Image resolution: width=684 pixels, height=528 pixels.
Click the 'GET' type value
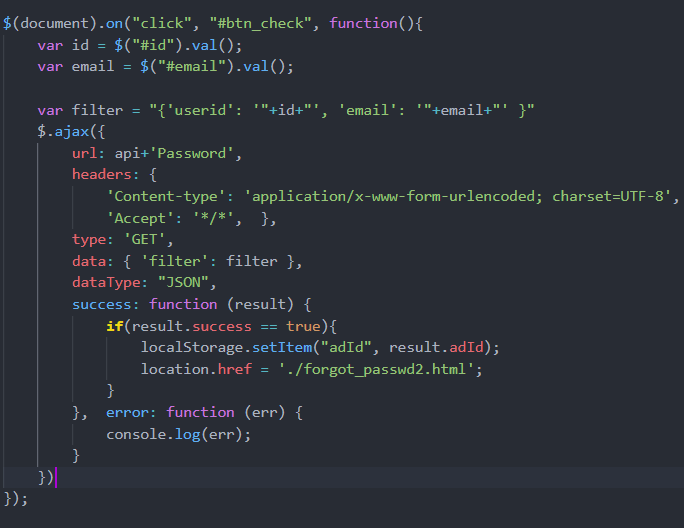coord(144,240)
